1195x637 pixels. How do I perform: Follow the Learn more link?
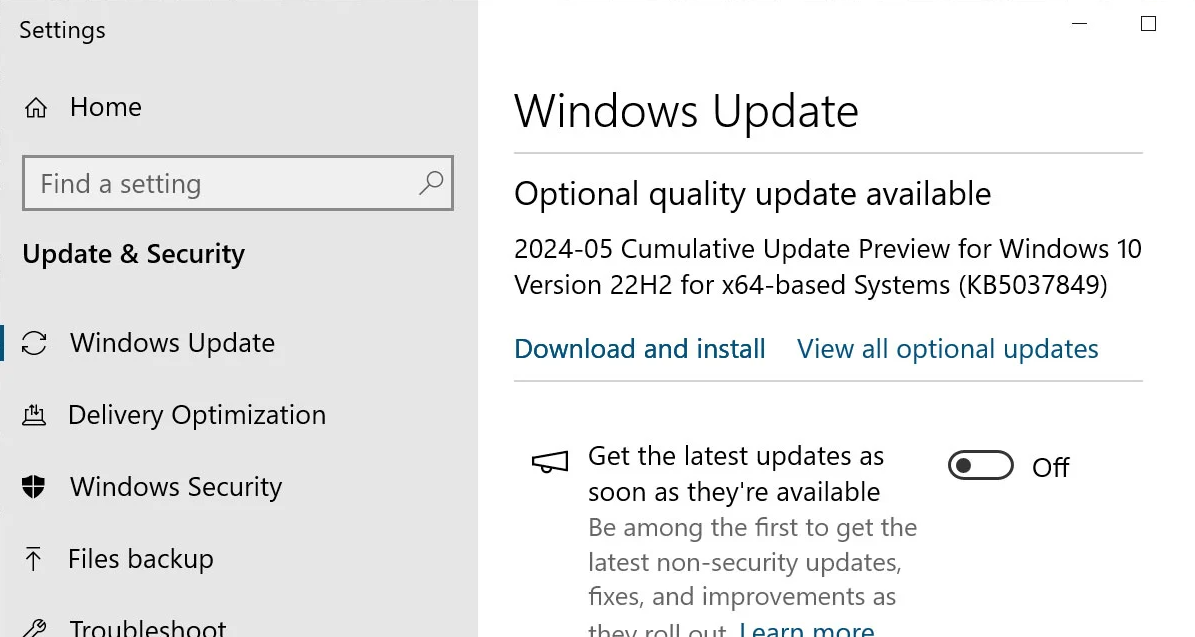[x=806, y=630]
